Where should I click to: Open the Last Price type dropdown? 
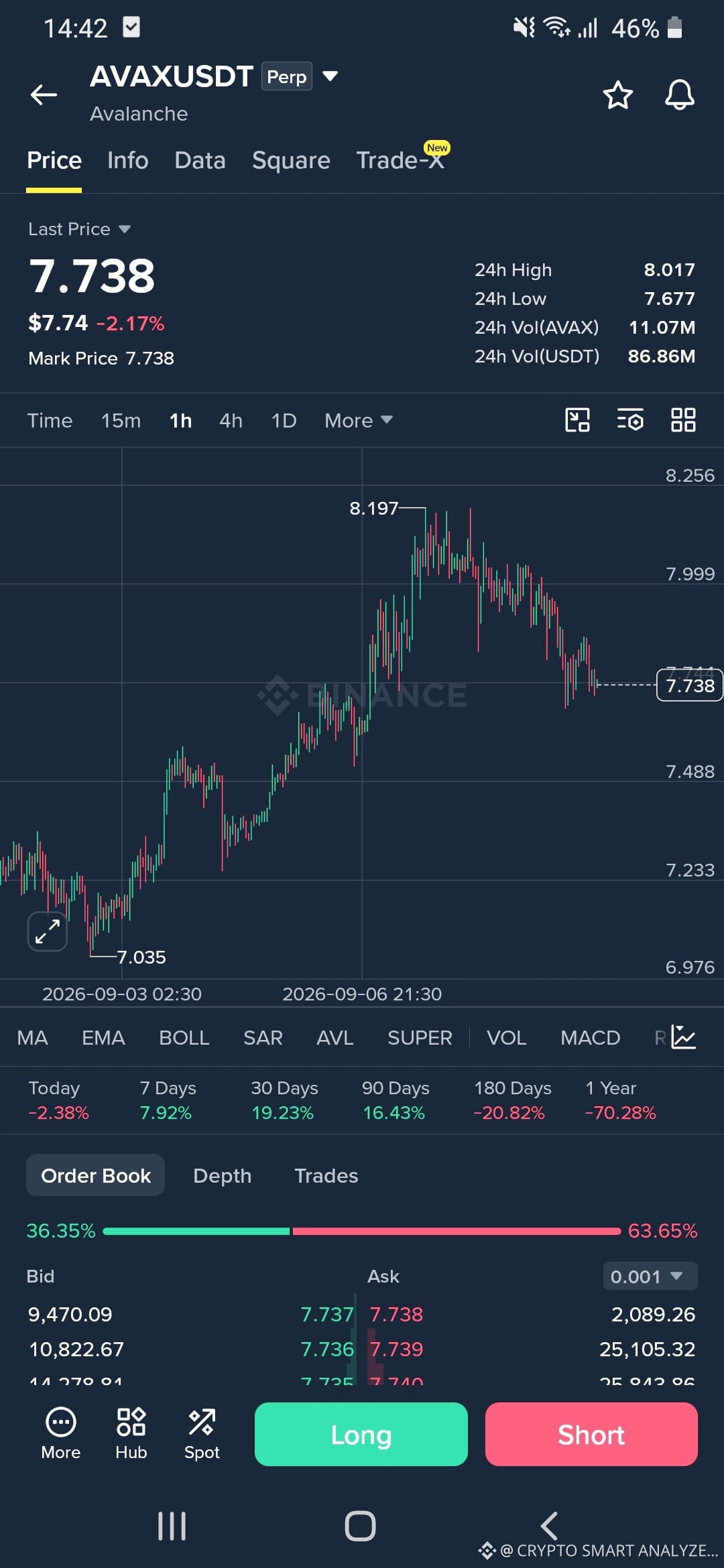pyautogui.click(x=79, y=229)
